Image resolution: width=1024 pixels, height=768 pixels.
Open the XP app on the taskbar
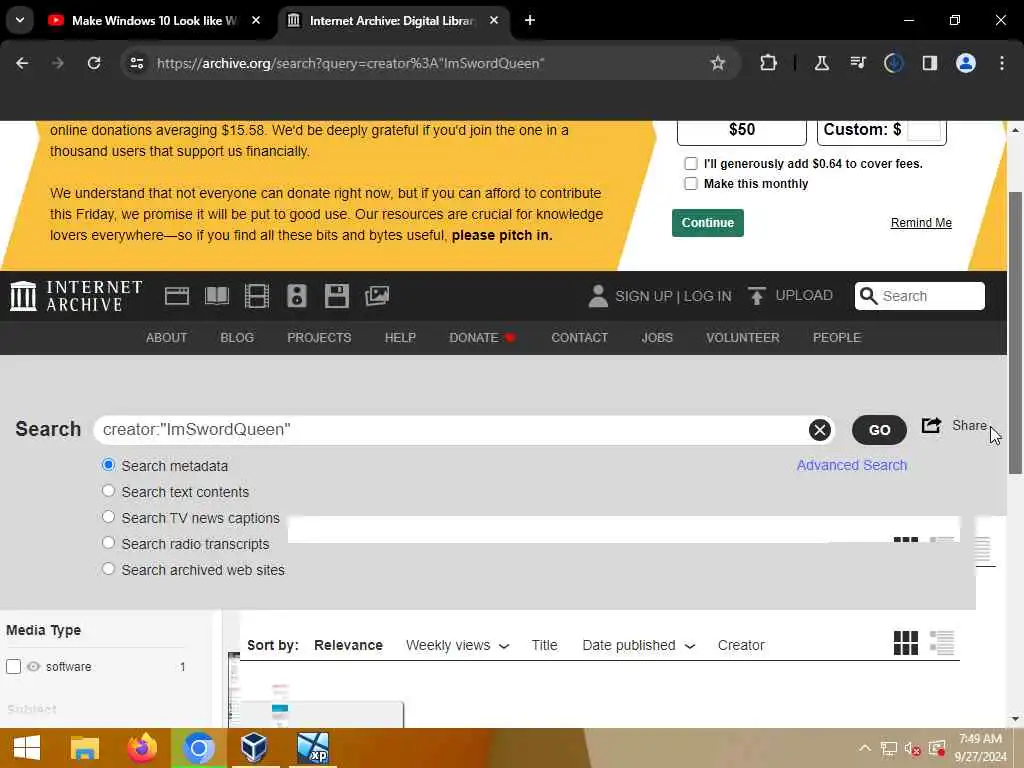pos(312,748)
